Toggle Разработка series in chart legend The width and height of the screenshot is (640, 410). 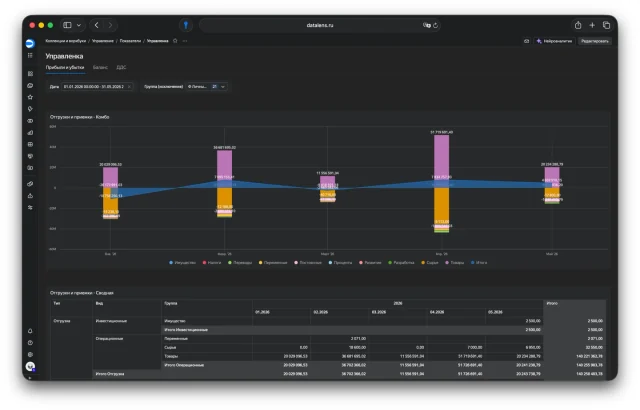click(x=401, y=263)
